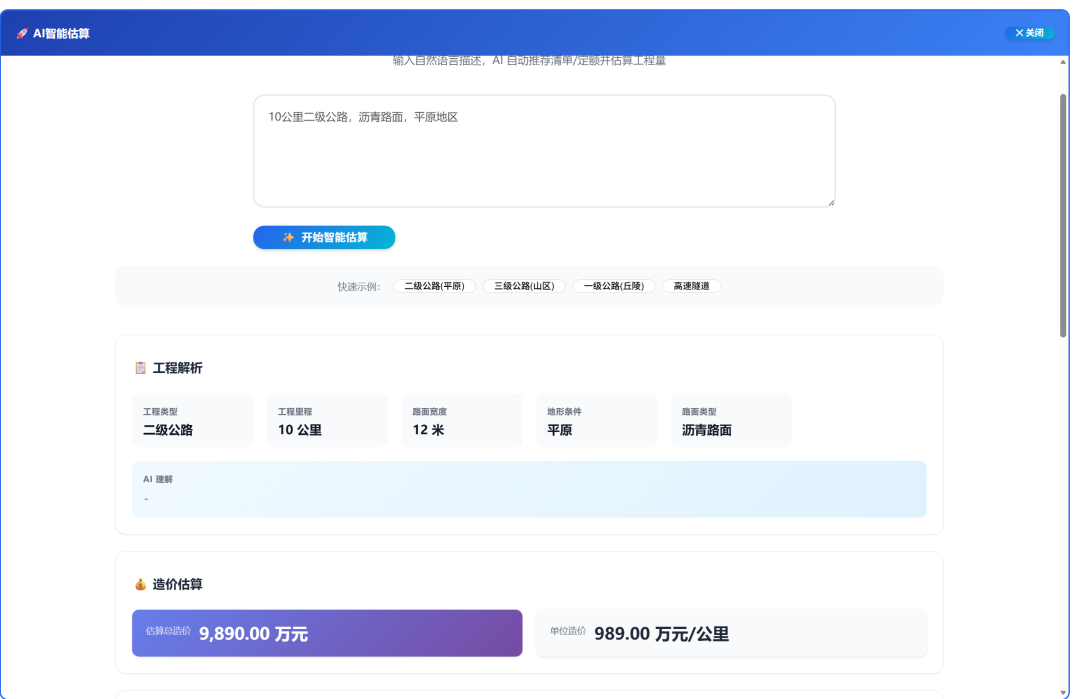The image size is (1080, 699).
Task: Click the scrollbar down arrow
Action: 1063,692
